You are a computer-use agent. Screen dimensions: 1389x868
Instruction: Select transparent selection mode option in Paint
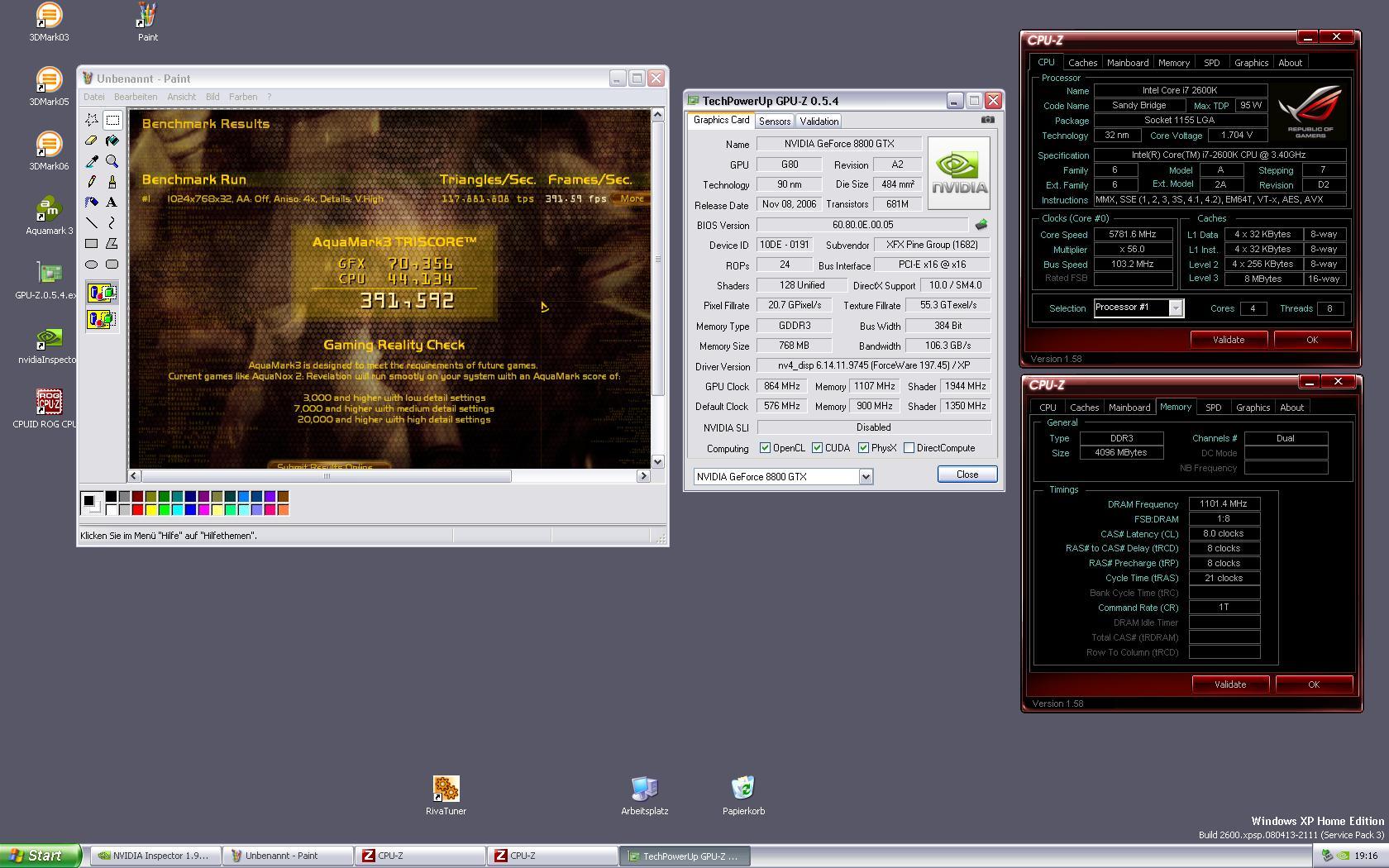click(x=102, y=319)
